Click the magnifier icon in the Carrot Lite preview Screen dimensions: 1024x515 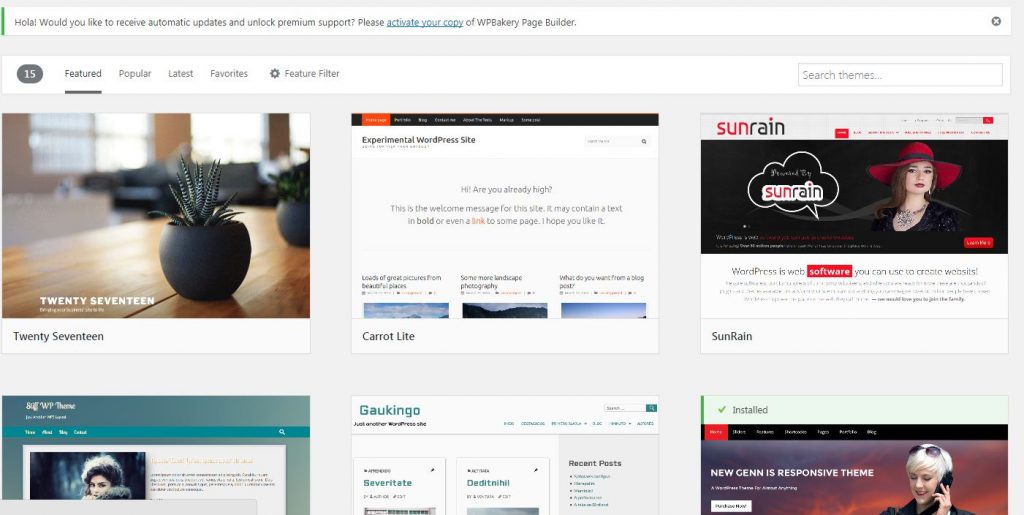(x=643, y=141)
